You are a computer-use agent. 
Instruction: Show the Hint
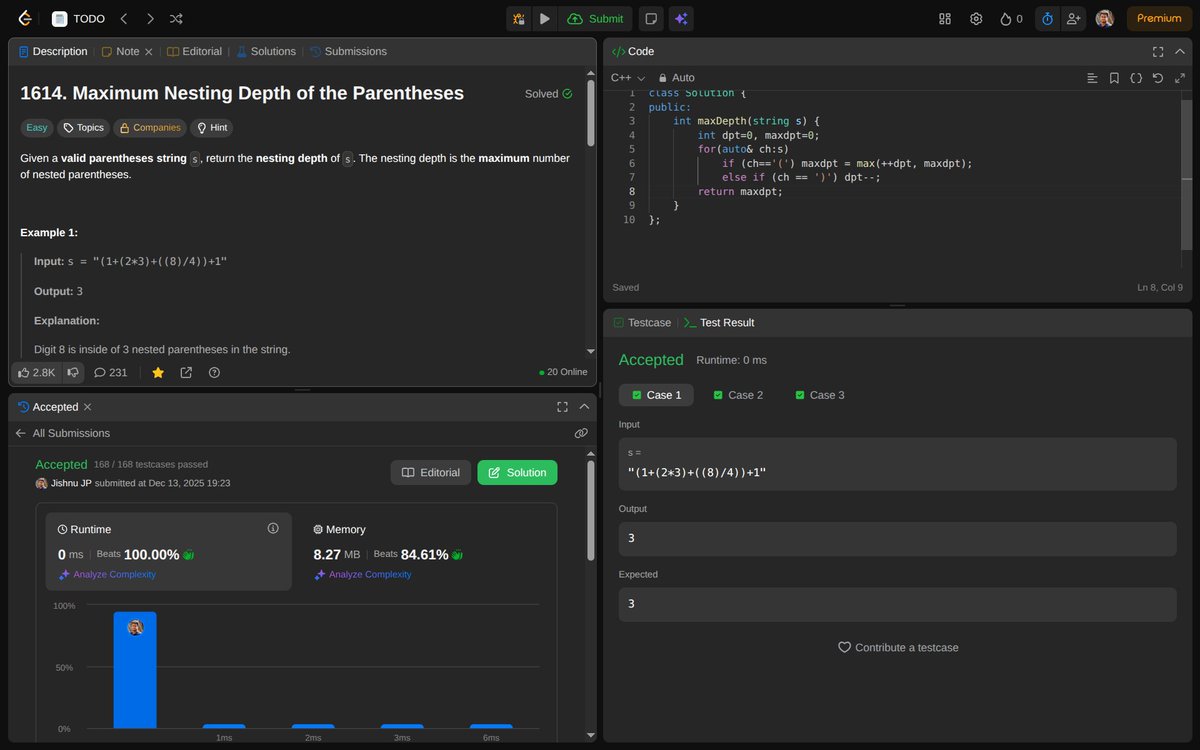point(211,128)
